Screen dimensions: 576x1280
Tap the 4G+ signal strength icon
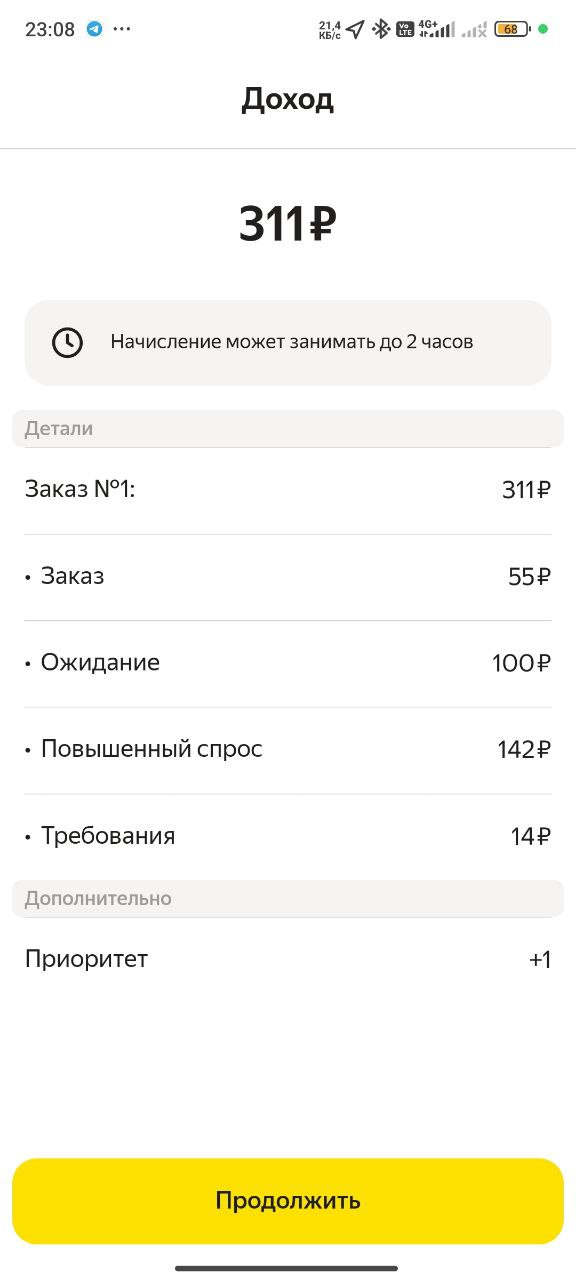(436, 29)
